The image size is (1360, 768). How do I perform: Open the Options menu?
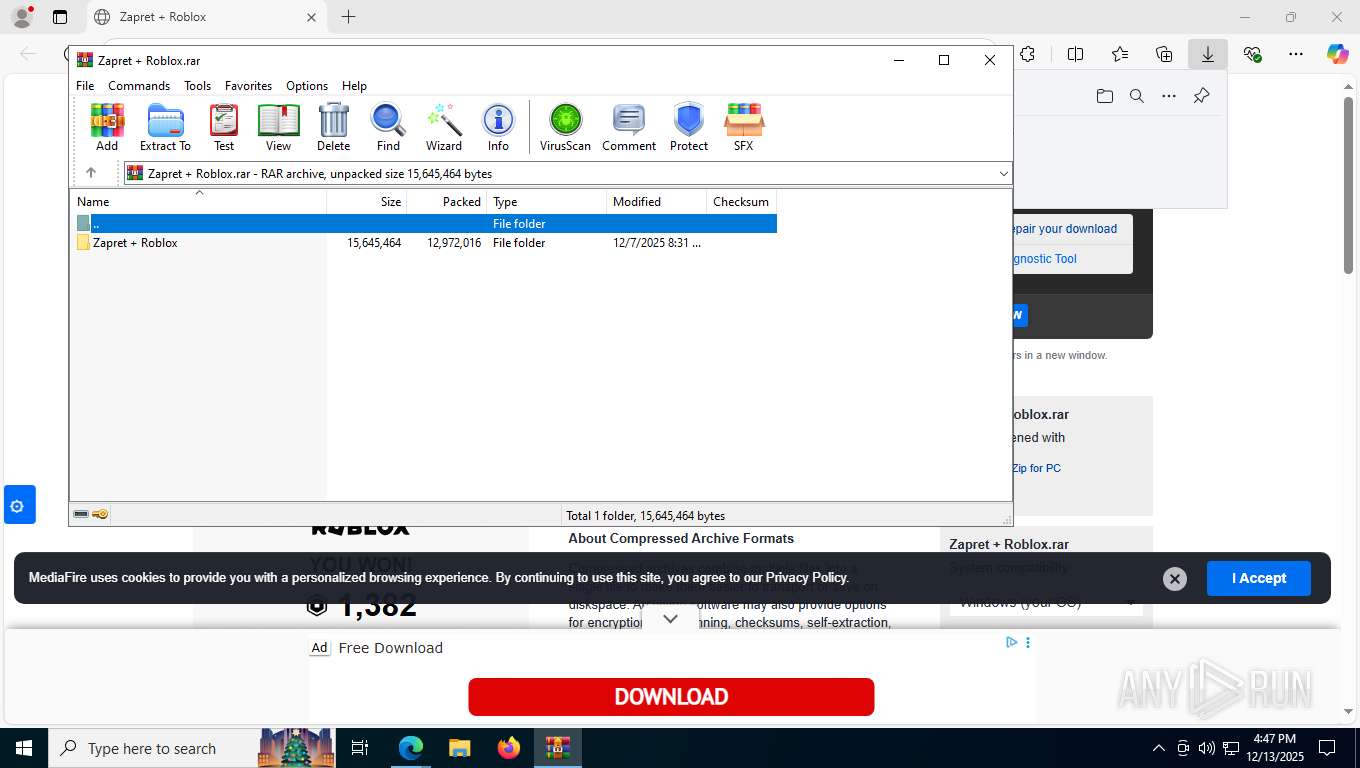(307, 86)
